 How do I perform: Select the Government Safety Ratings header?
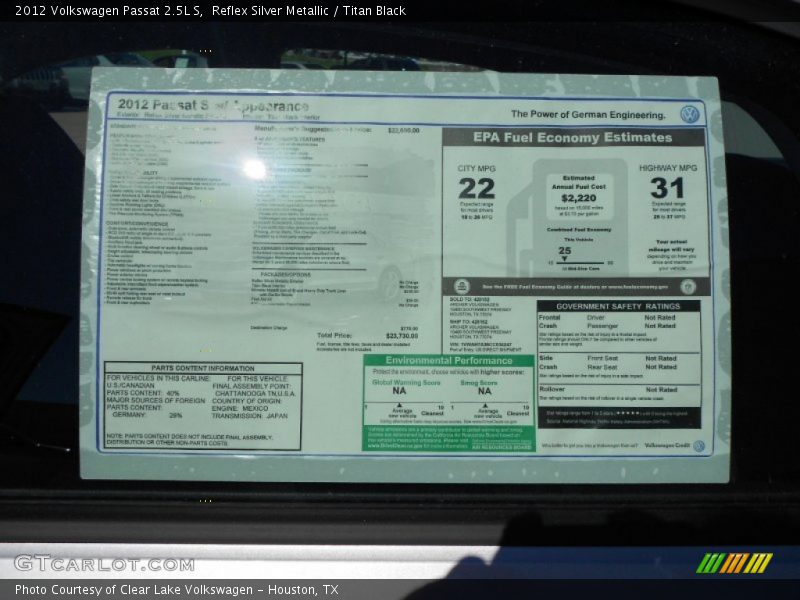[618, 306]
